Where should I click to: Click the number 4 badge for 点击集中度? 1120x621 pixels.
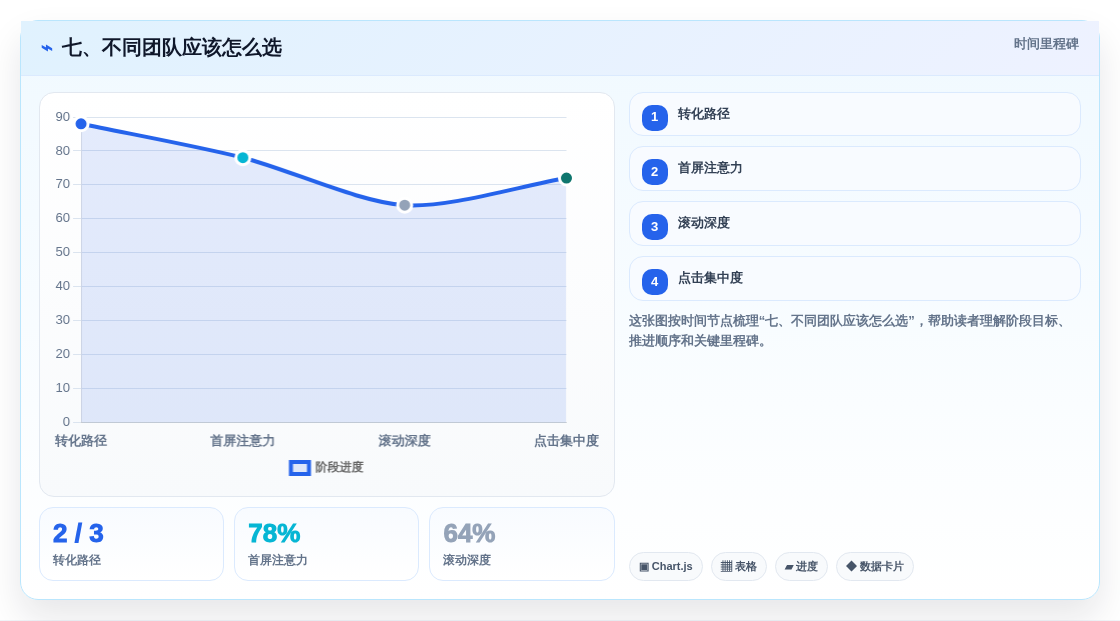pos(654,282)
